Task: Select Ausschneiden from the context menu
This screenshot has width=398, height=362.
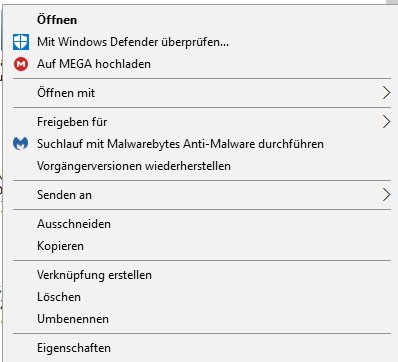Action: click(74, 224)
